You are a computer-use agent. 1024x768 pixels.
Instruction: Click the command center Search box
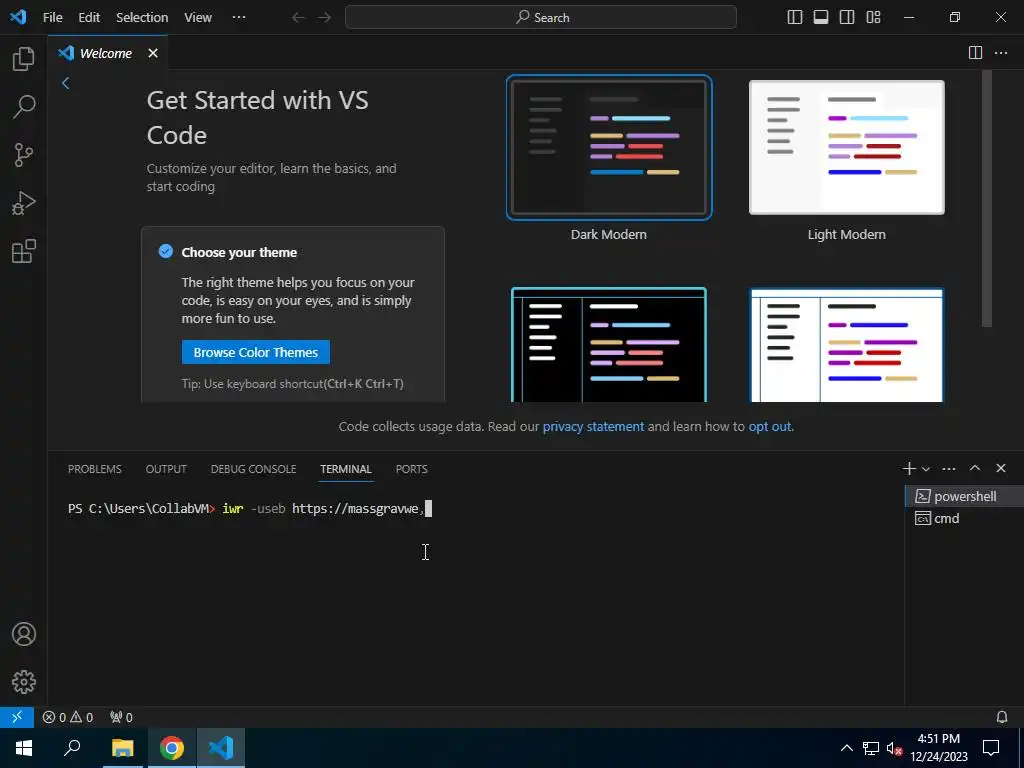pyautogui.click(x=541, y=18)
